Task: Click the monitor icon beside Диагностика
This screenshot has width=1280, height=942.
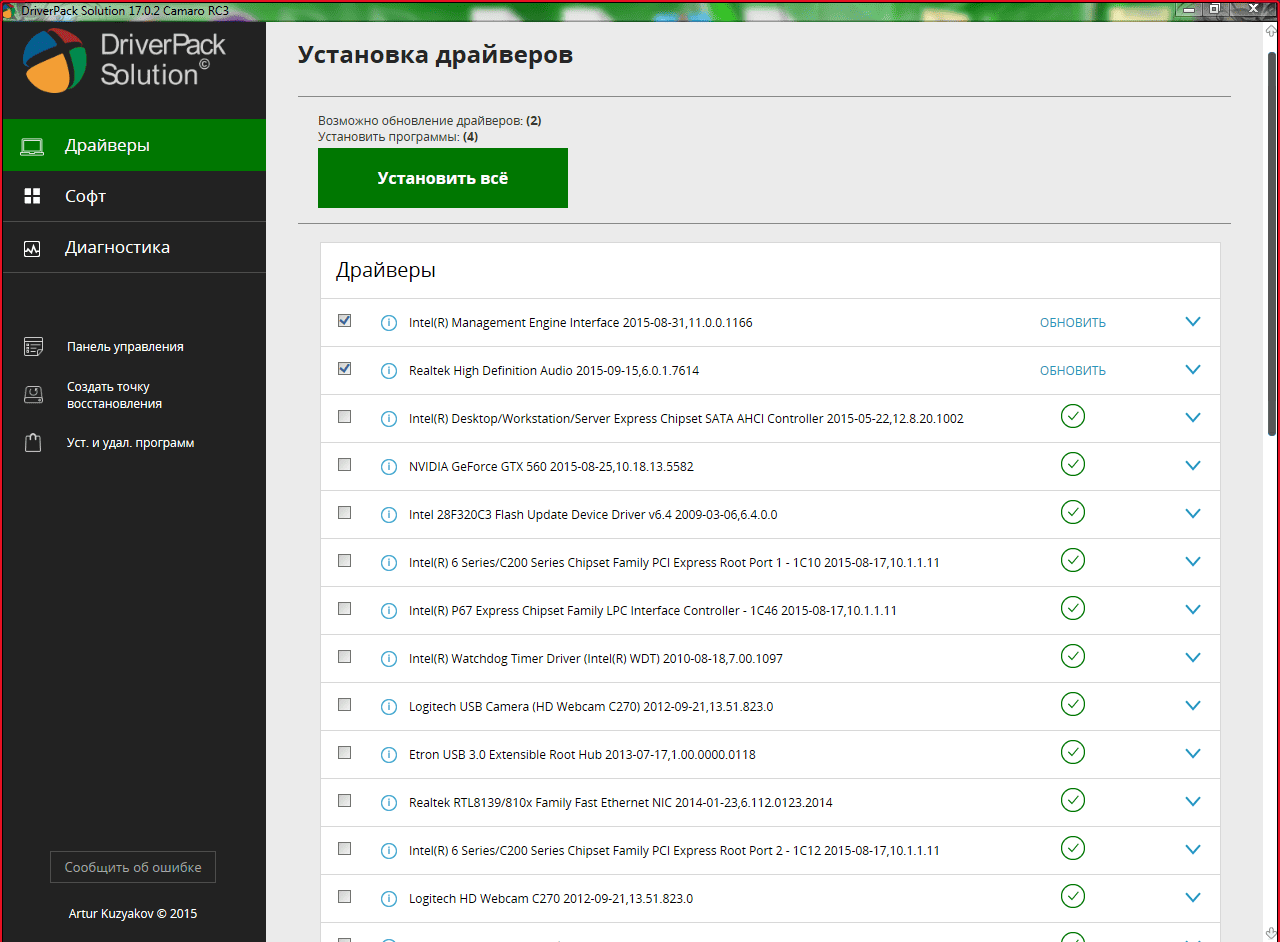Action: point(33,248)
